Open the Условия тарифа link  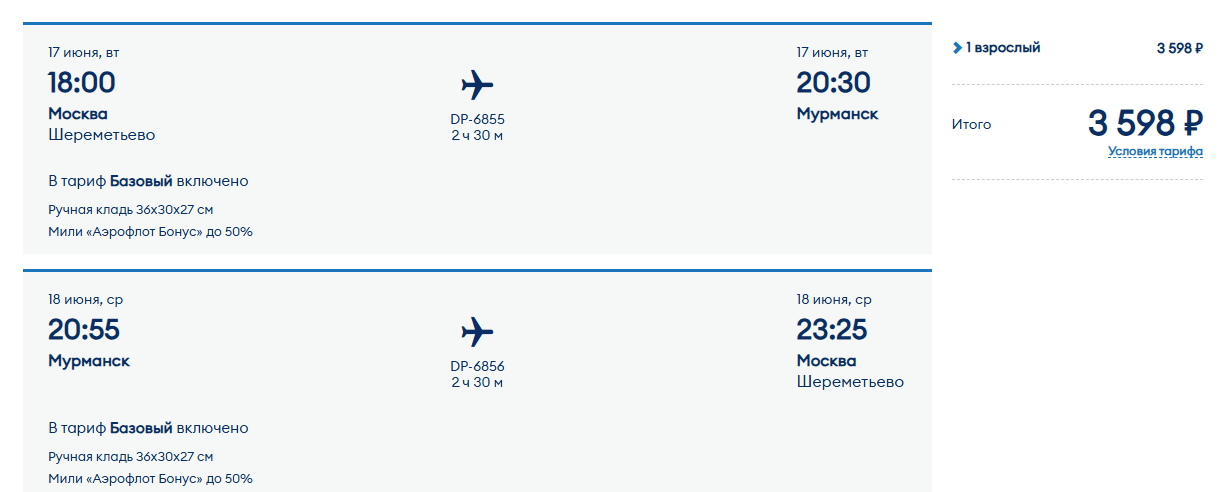(x=1155, y=152)
